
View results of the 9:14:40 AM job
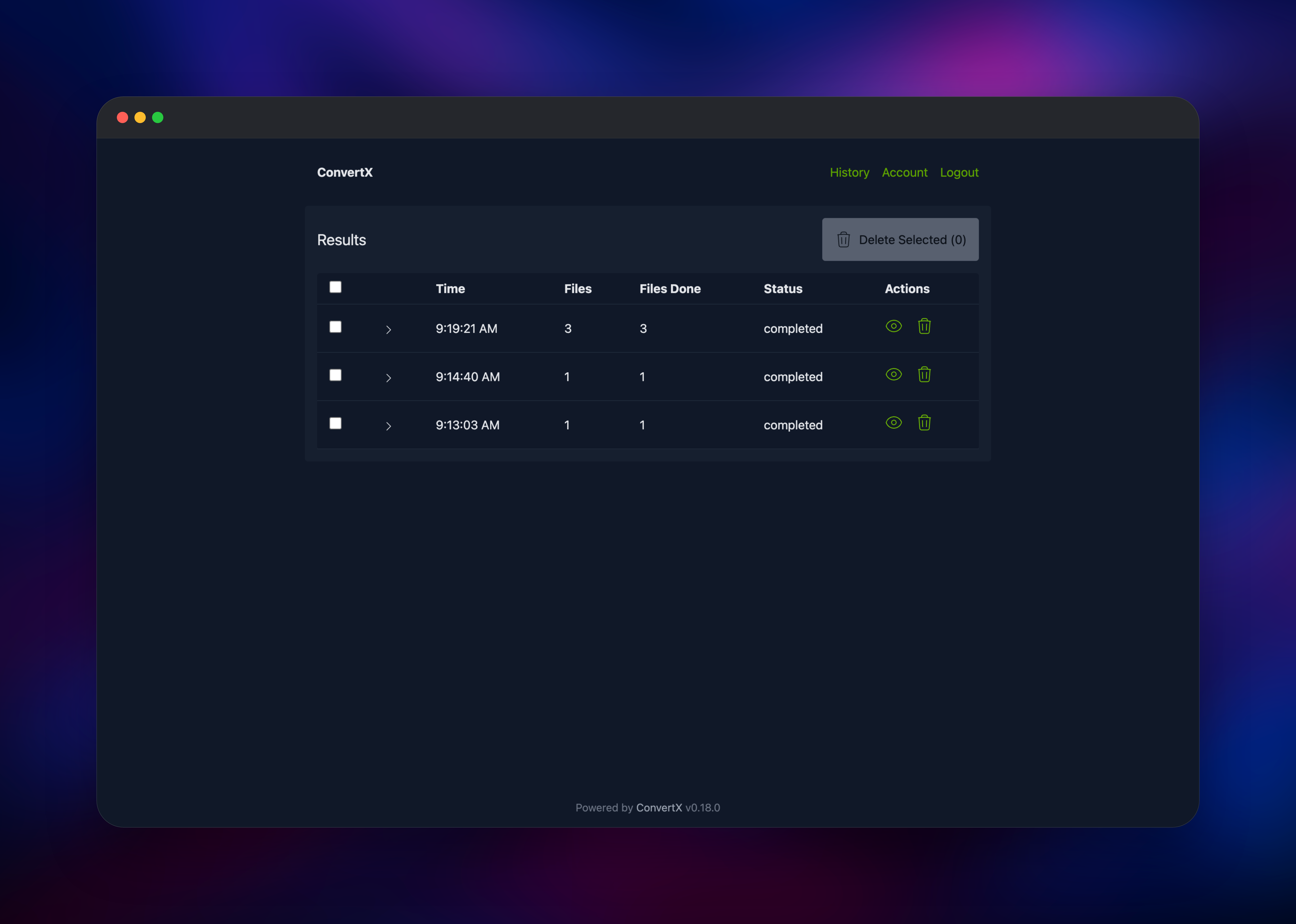[894, 374]
